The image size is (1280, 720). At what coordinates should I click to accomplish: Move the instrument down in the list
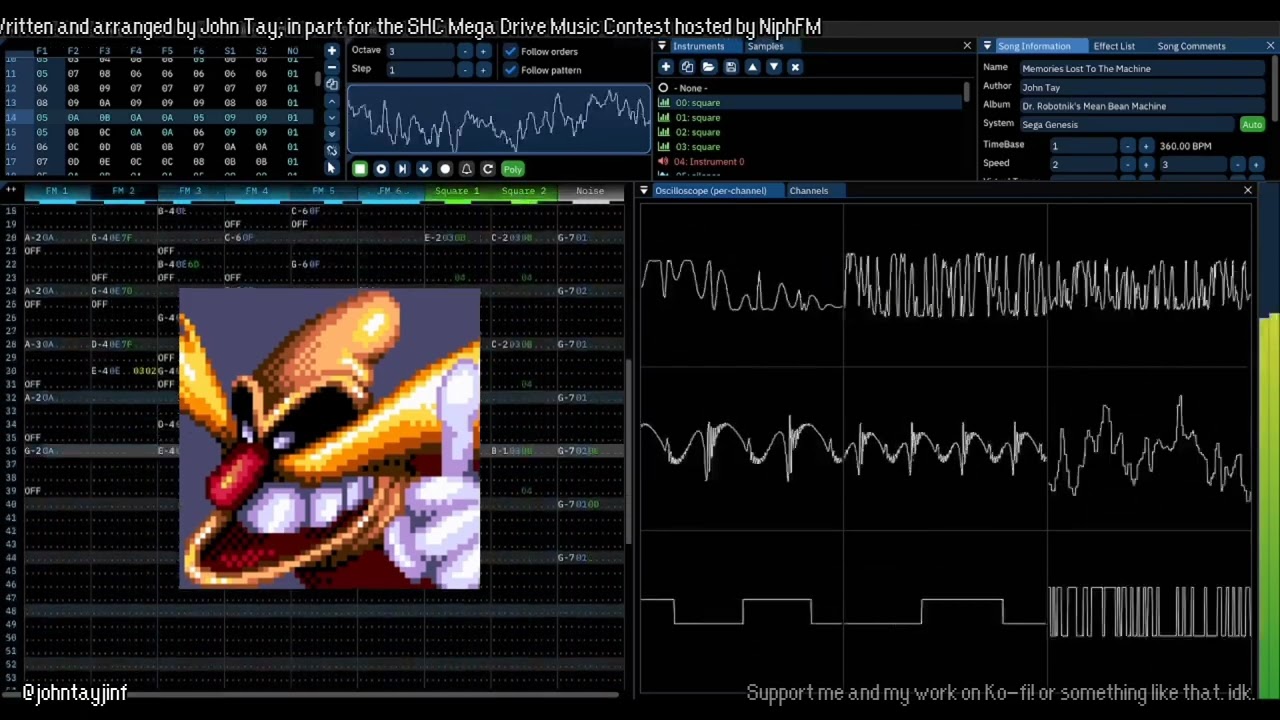click(x=773, y=67)
